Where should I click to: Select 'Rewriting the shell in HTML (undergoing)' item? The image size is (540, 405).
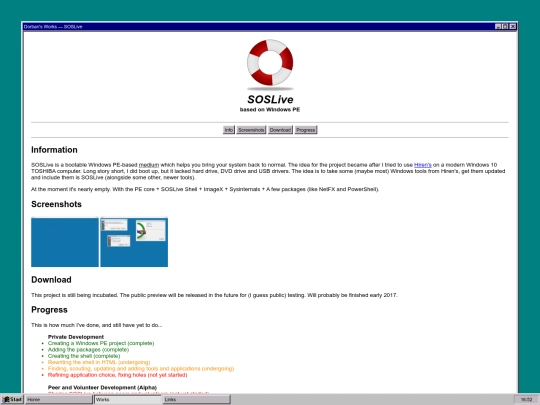click(99, 362)
